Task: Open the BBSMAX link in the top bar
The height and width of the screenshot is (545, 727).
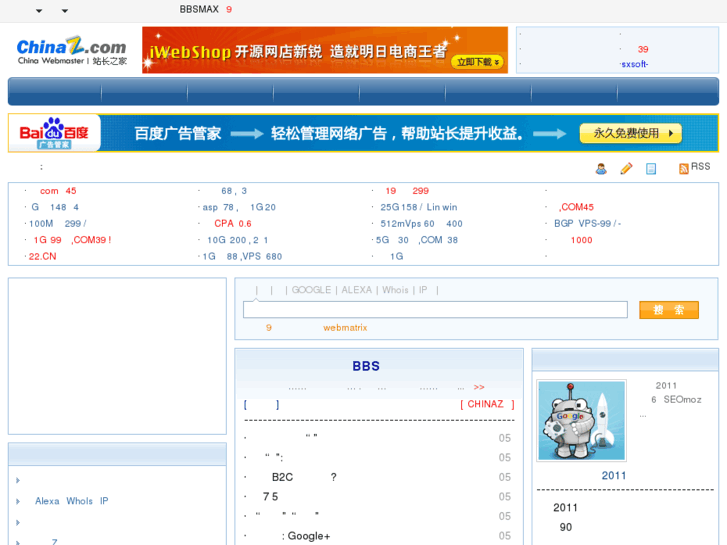Action: pos(199,9)
